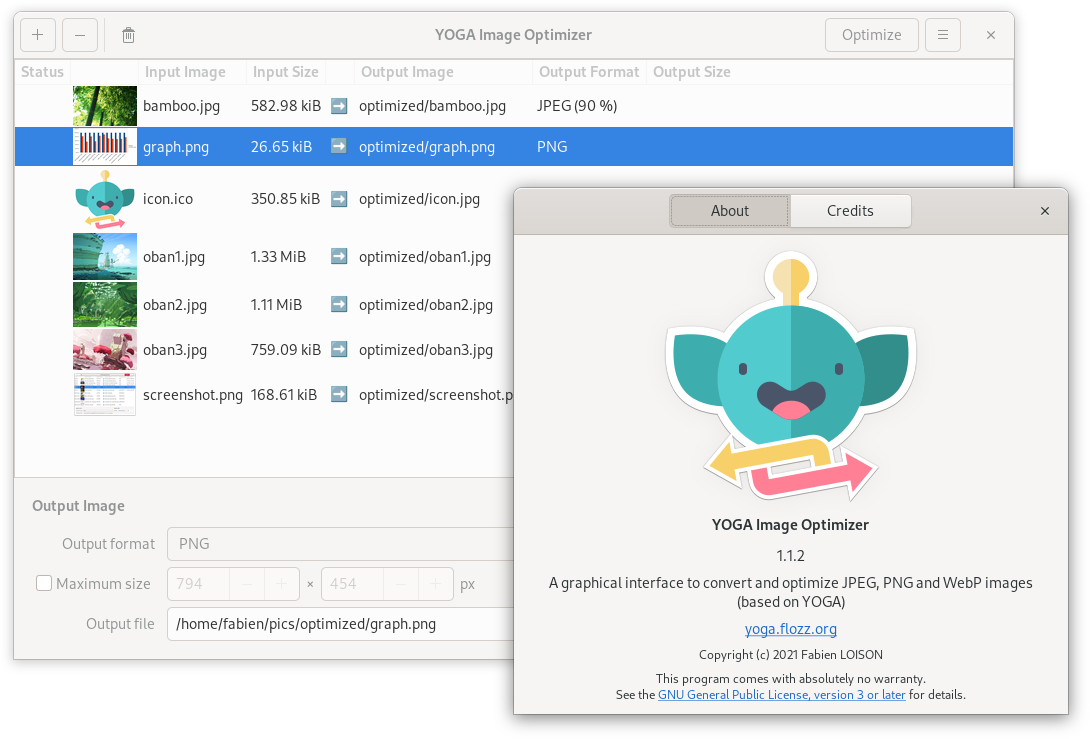Click the arrow icon in bamboo.jpg row
Viewport: 1090px width, 739px height.
pos(339,105)
